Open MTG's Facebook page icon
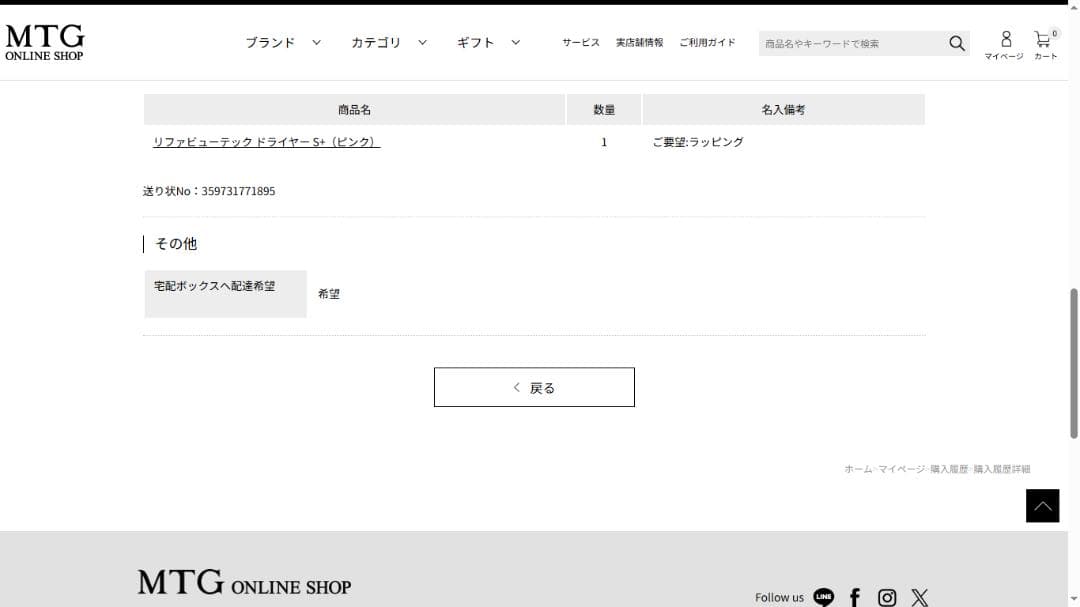Screen dimensions: 1080x607 pos(854,597)
